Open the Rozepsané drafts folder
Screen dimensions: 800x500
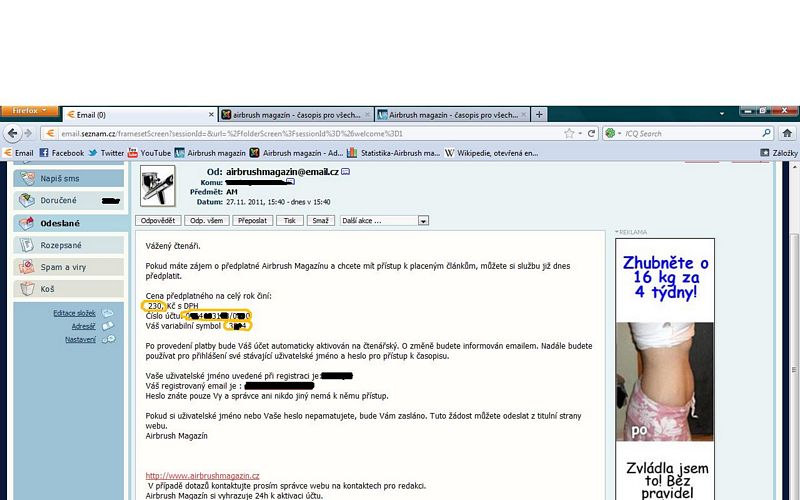(x=62, y=245)
